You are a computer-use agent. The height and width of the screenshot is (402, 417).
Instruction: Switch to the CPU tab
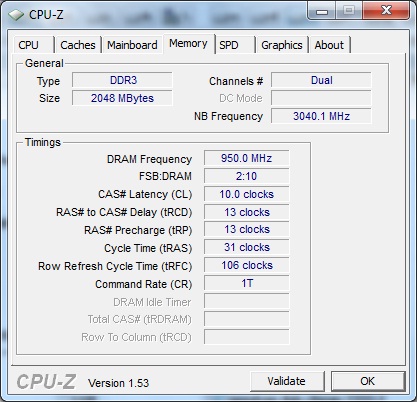point(33,45)
